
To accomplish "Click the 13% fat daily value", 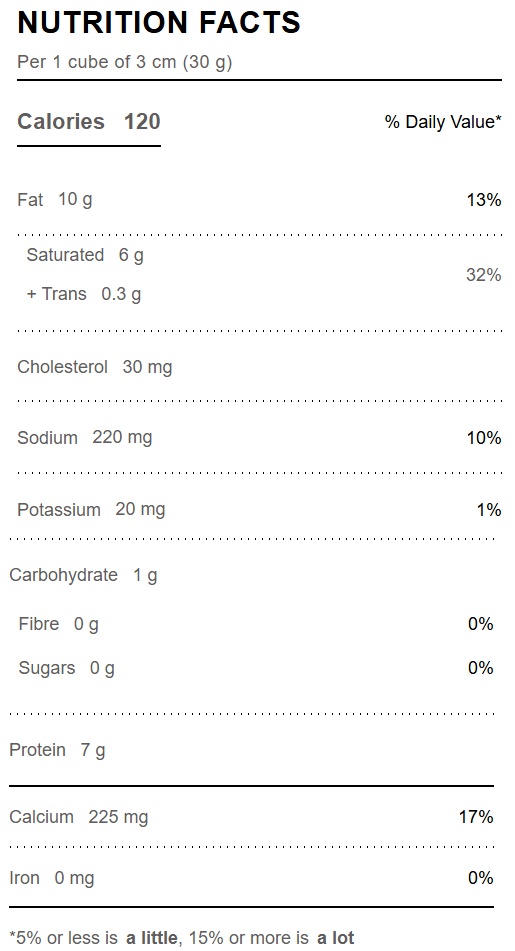I will pos(483,200).
